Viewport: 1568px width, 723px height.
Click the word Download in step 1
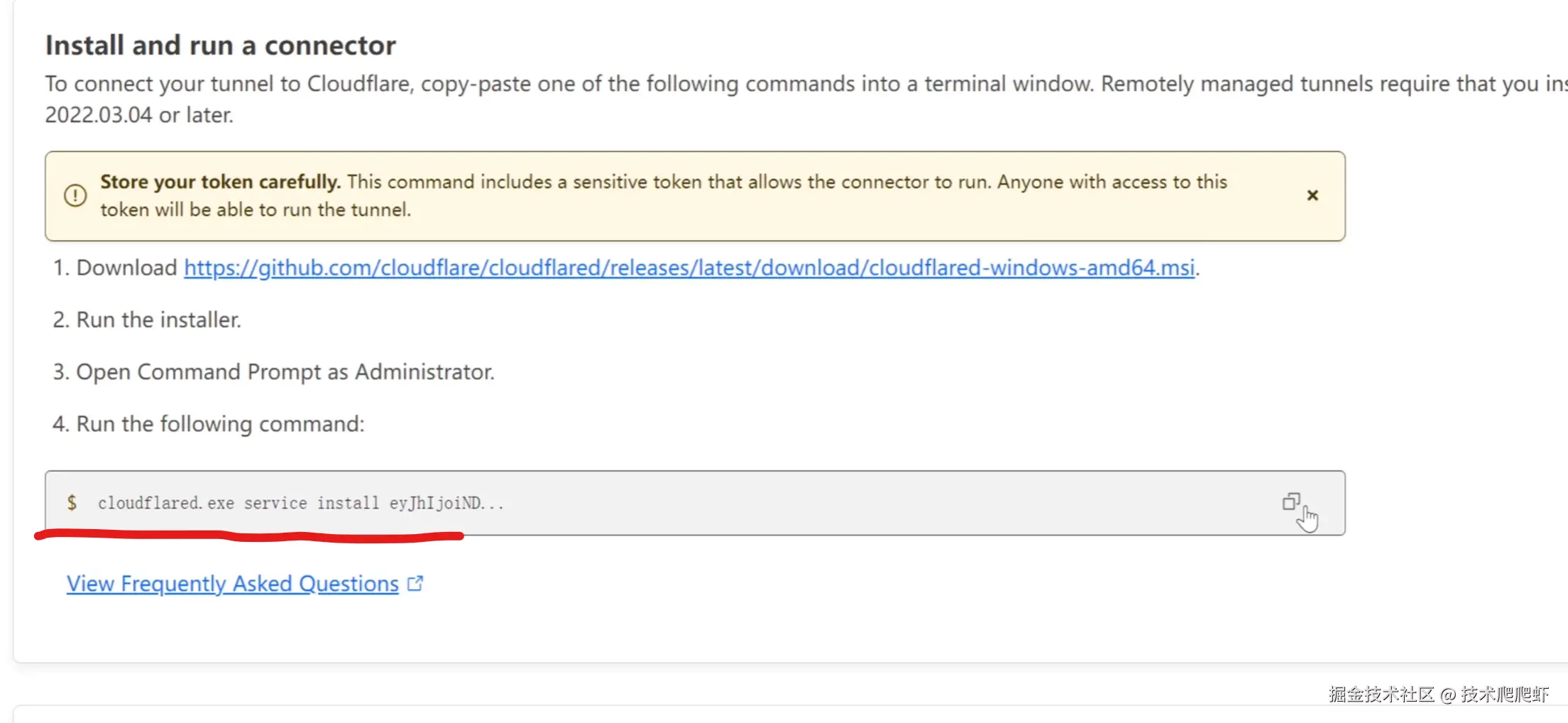tap(126, 268)
